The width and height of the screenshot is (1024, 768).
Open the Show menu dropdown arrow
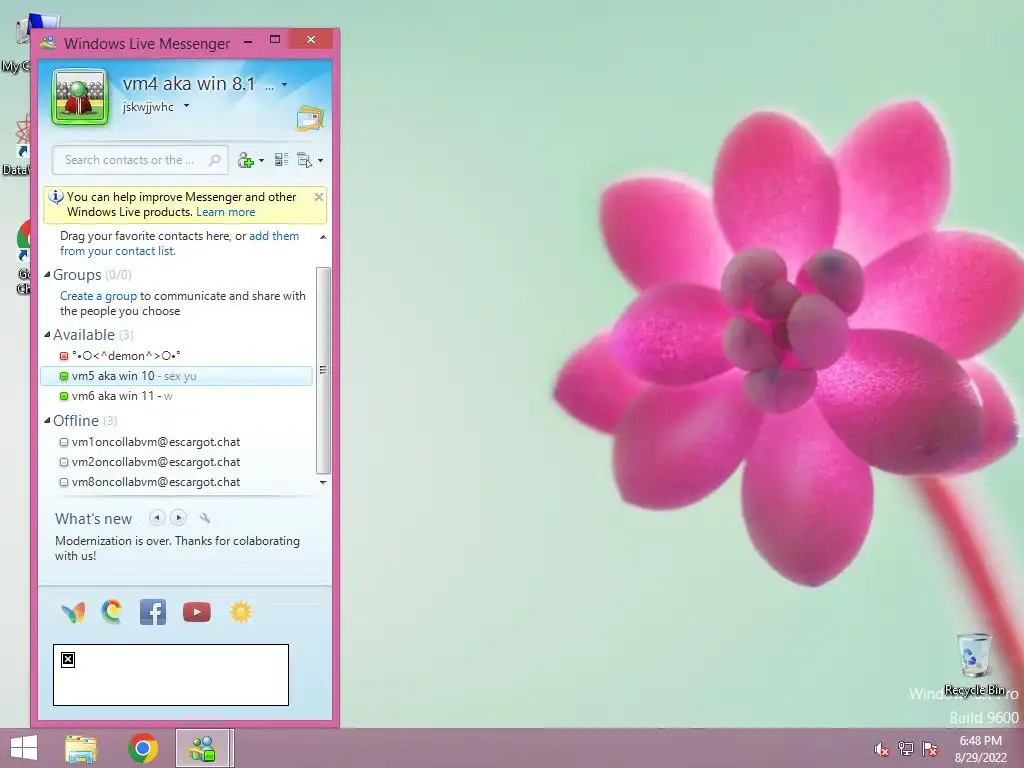coord(320,161)
